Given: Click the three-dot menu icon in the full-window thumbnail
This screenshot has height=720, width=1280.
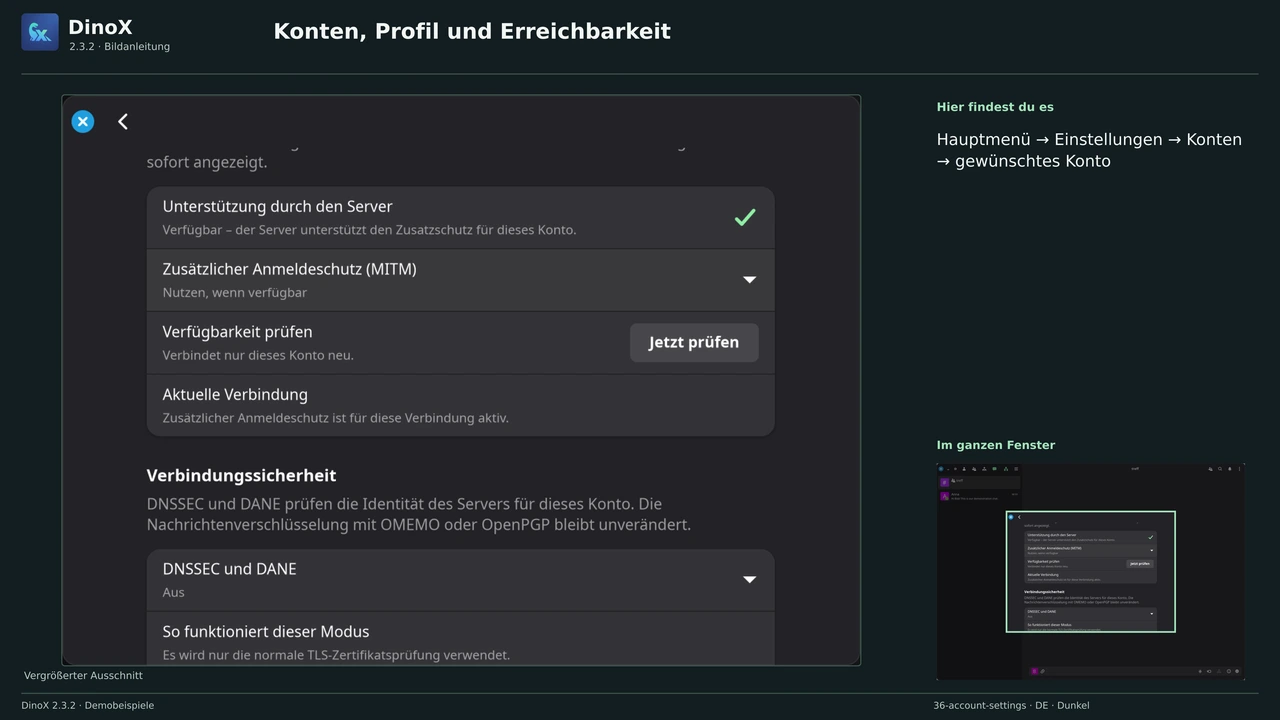Looking at the screenshot, I should (x=1239, y=469).
